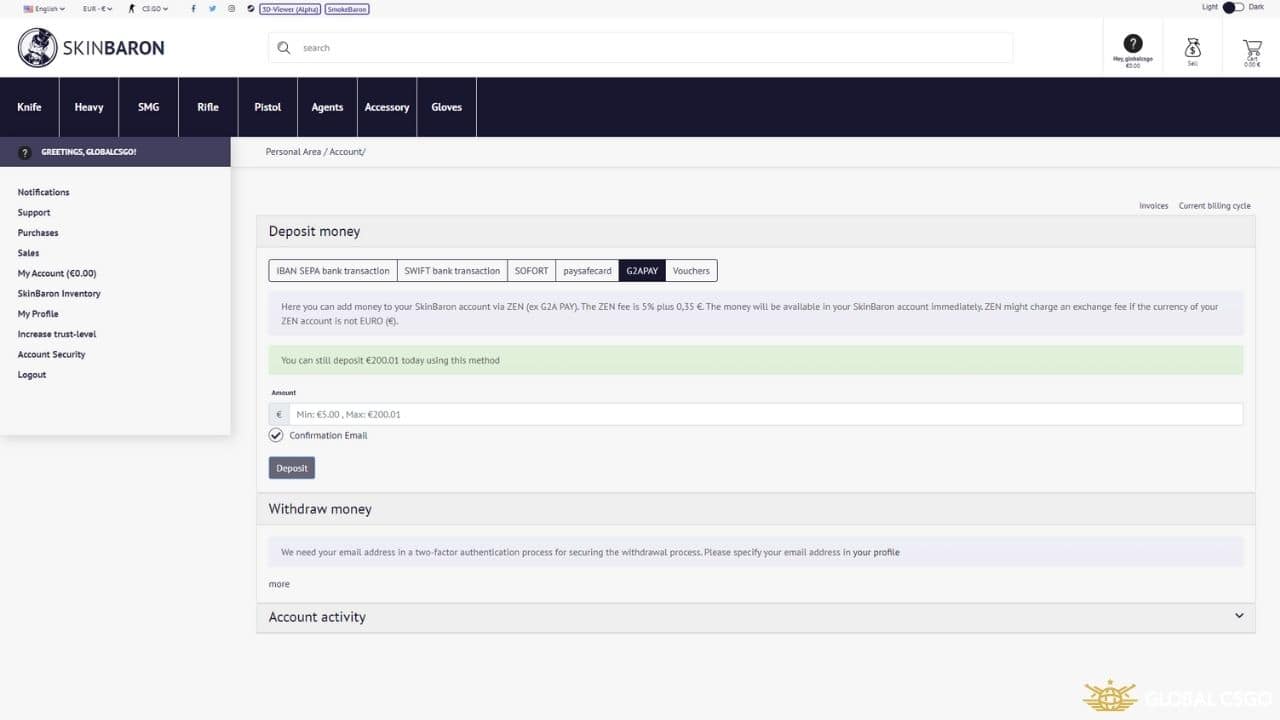The width and height of the screenshot is (1280, 720).
Task: Open the Gloves category menu
Action: (x=446, y=107)
